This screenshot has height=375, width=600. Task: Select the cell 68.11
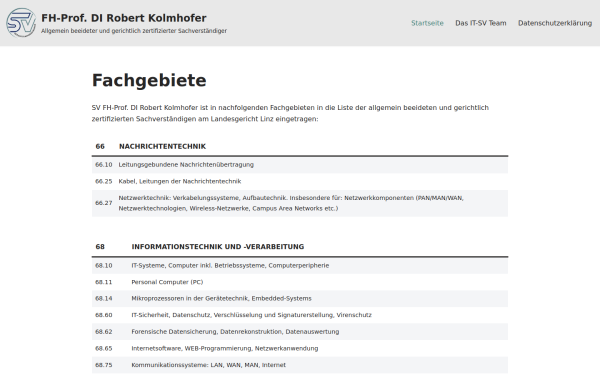(104, 282)
